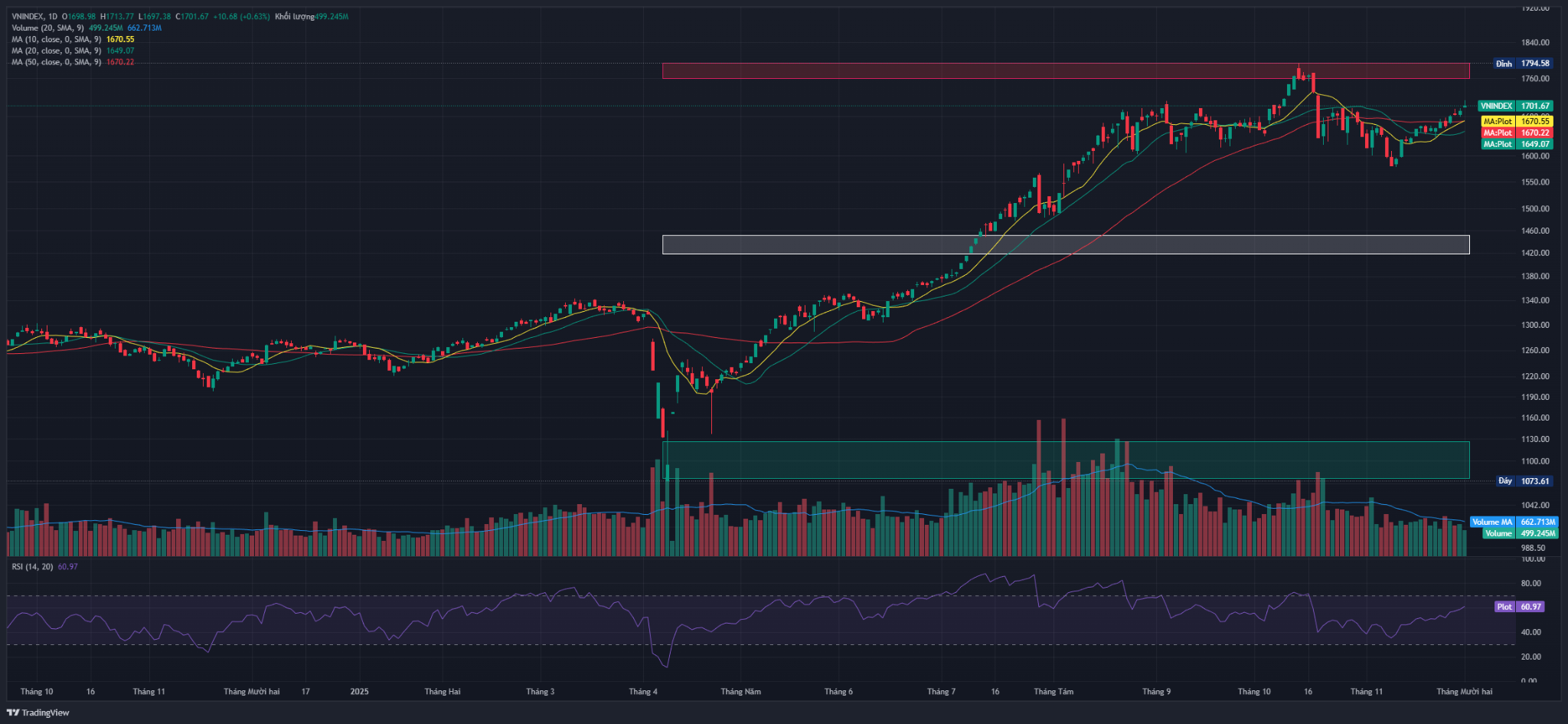Screen dimensions: 1568x724
Task: Select the red resistance zone rectangle
Action: 1065,70
